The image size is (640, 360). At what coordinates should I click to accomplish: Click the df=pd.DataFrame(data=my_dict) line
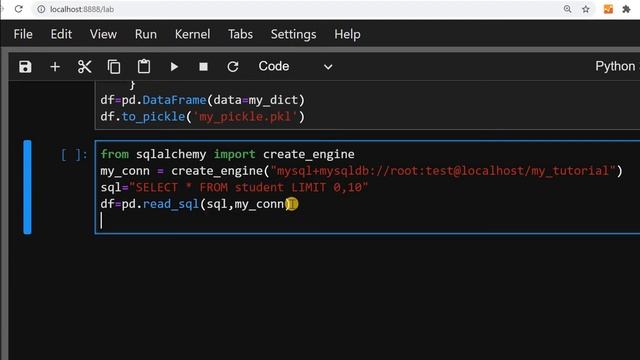(202, 100)
